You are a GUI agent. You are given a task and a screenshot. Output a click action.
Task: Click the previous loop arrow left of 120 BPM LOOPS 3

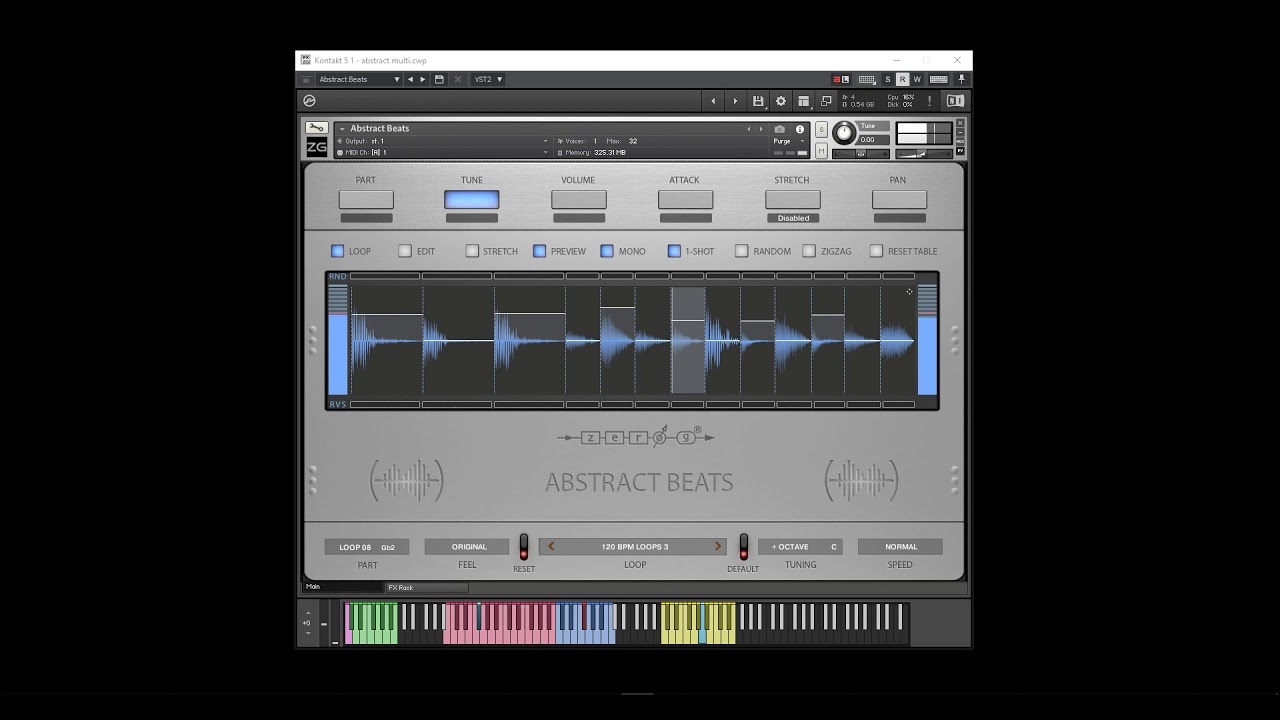click(551, 547)
